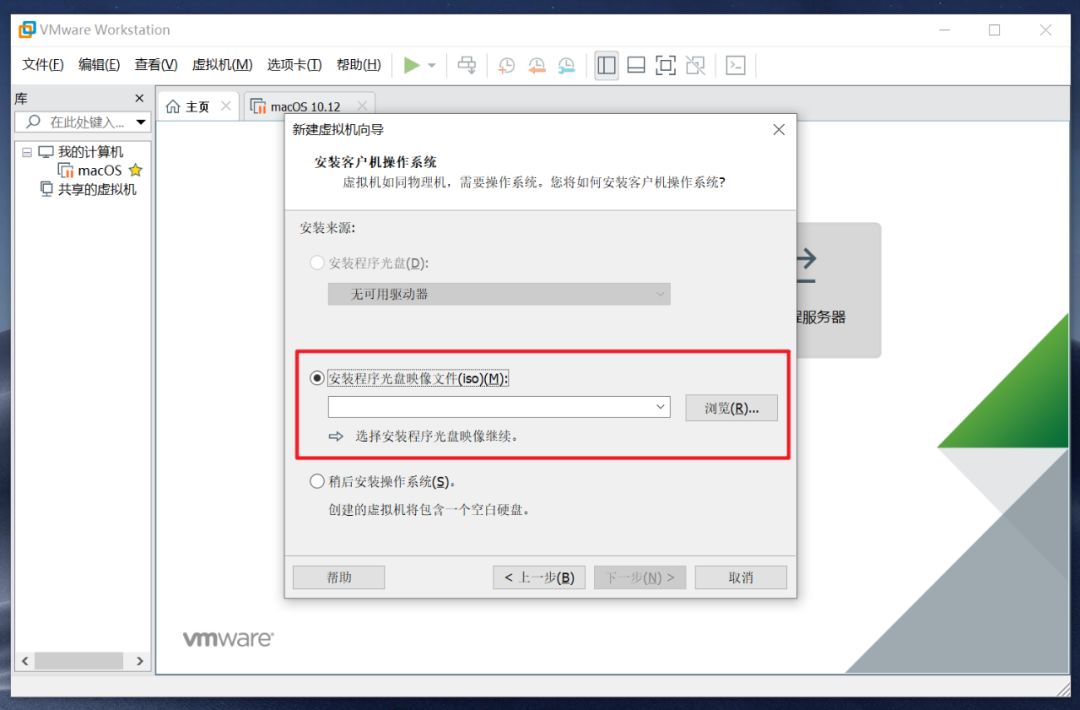
Task: Select macOS in the library tree
Action: point(100,170)
